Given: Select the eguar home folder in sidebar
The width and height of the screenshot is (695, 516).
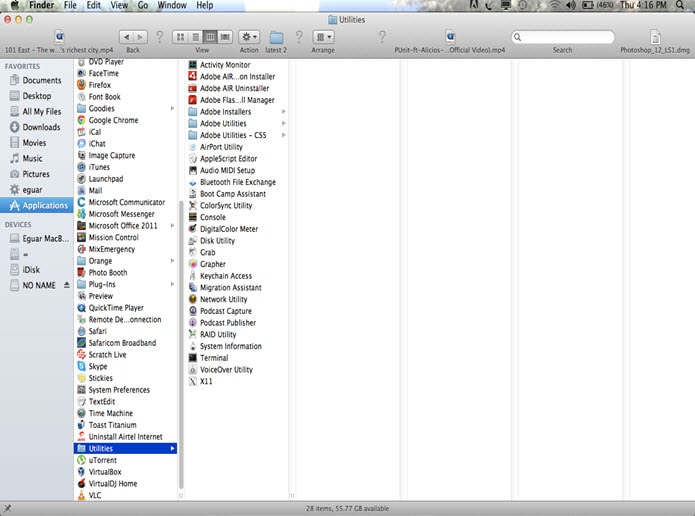Looking at the screenshot, I should click(36, 190).
